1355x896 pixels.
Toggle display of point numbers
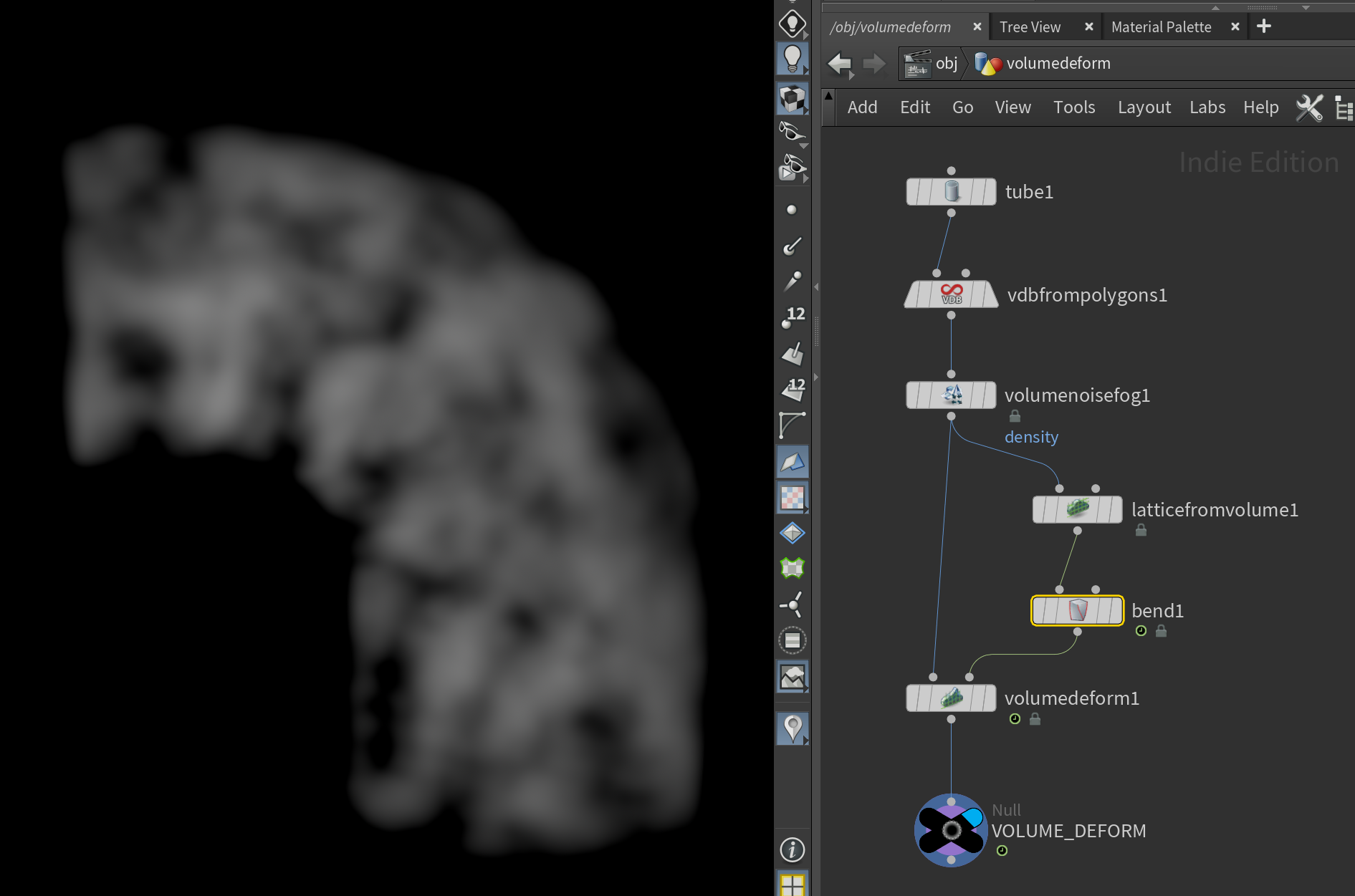tap(793, 317)
